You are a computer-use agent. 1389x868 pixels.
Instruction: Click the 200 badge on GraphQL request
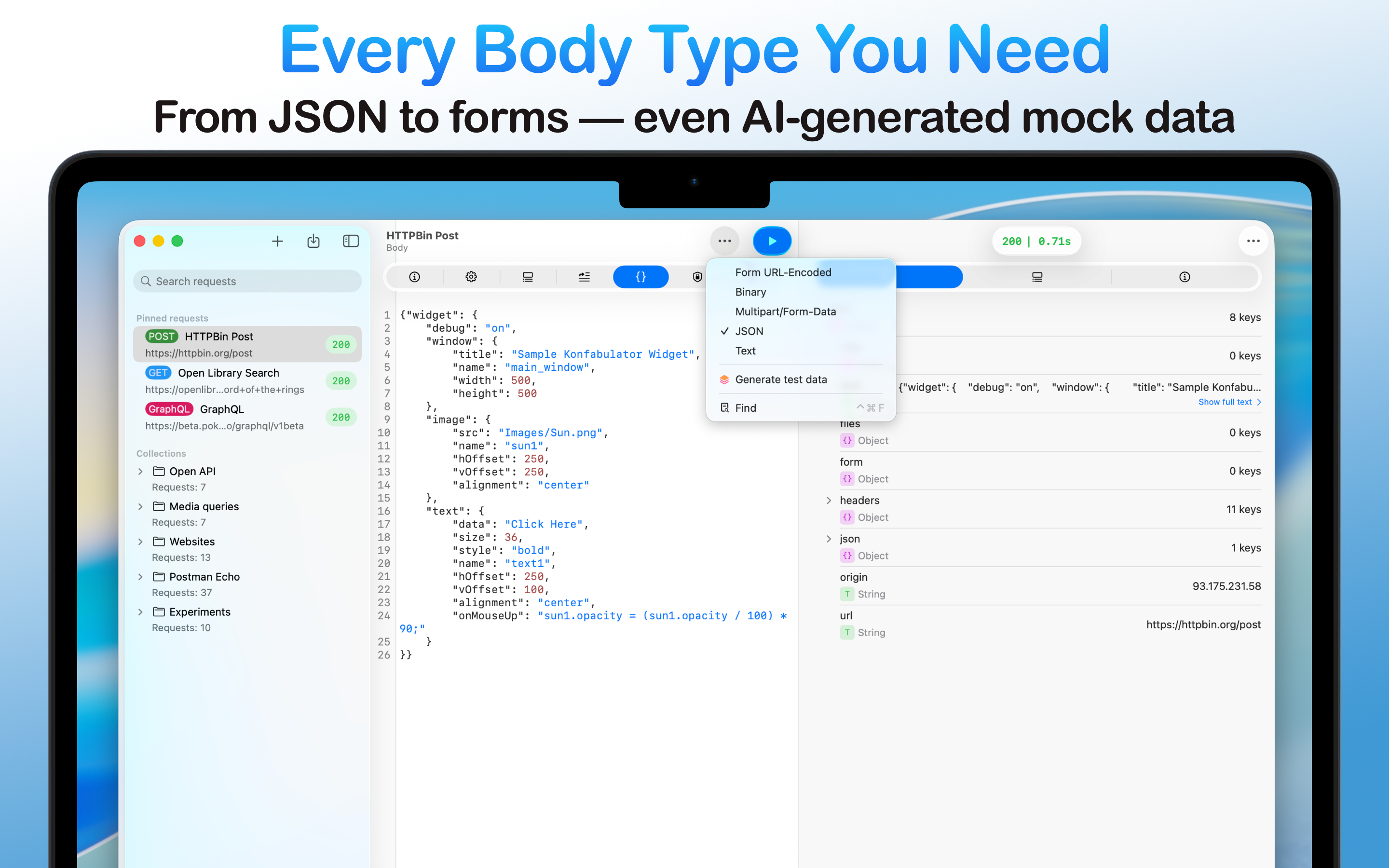pyautogui.click(x=341, y=417)
